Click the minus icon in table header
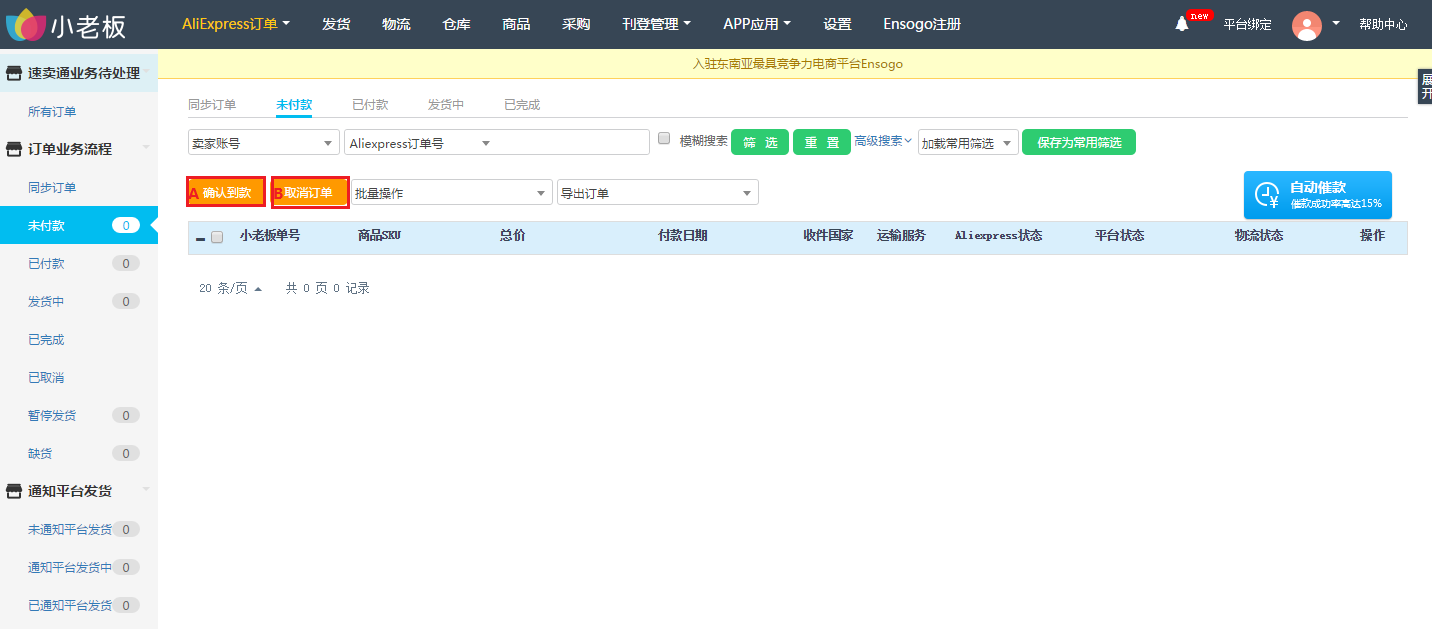The width and height of the screenshot is (1432, 636). click(200, 239)
